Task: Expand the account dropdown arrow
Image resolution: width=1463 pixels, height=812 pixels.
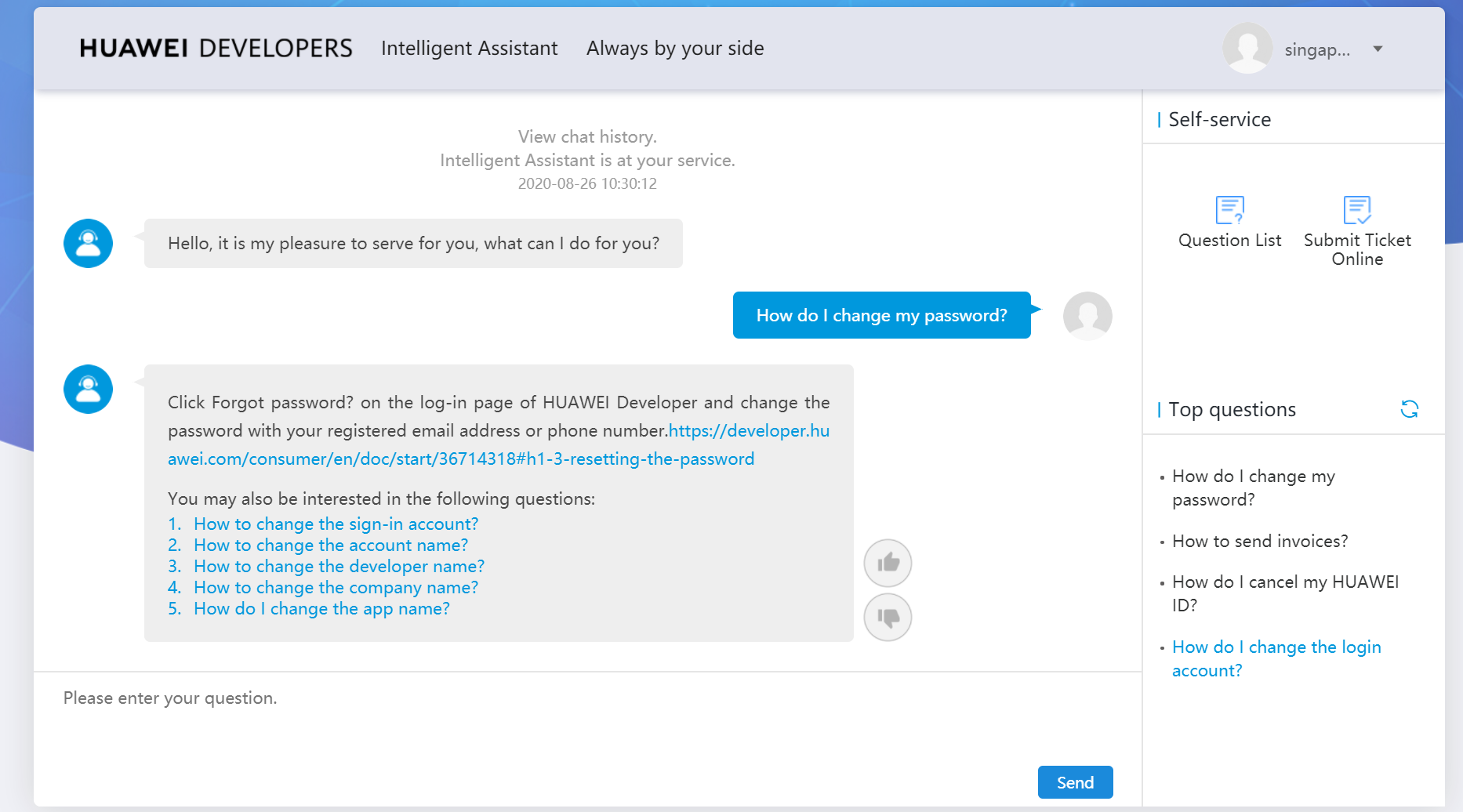Action: 1378,49
